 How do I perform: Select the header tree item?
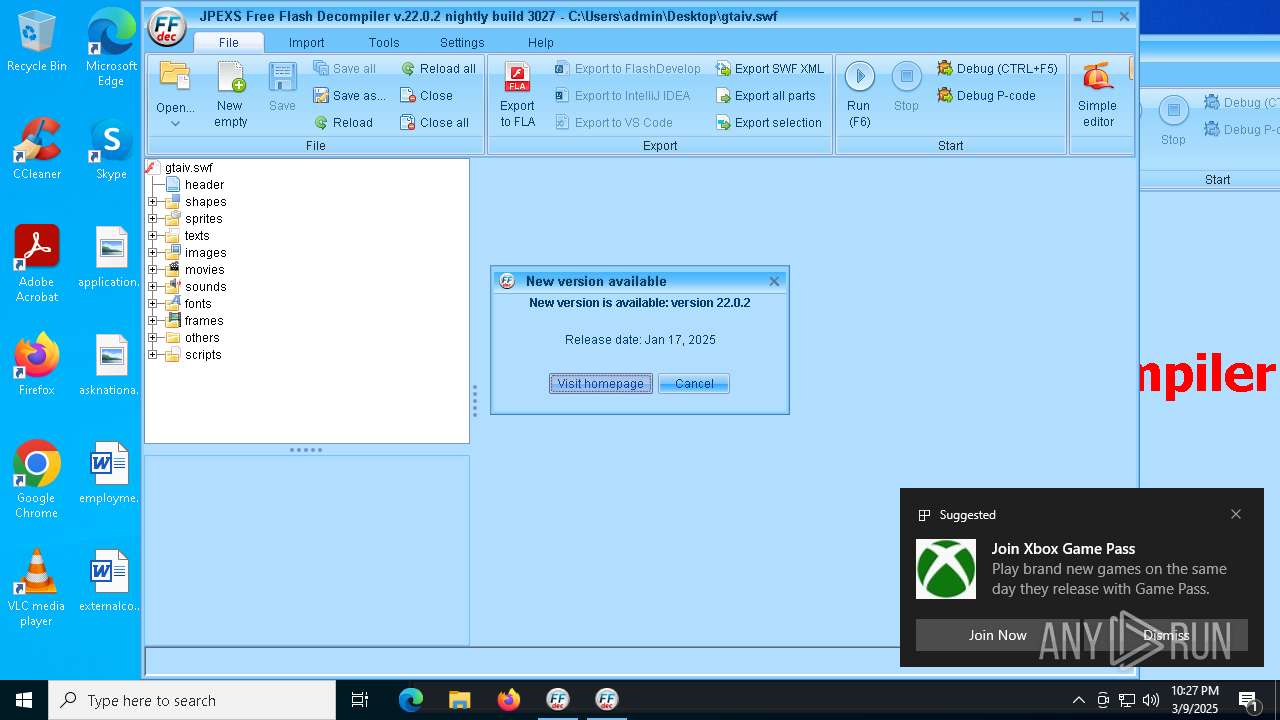click(x=204, y=185)
